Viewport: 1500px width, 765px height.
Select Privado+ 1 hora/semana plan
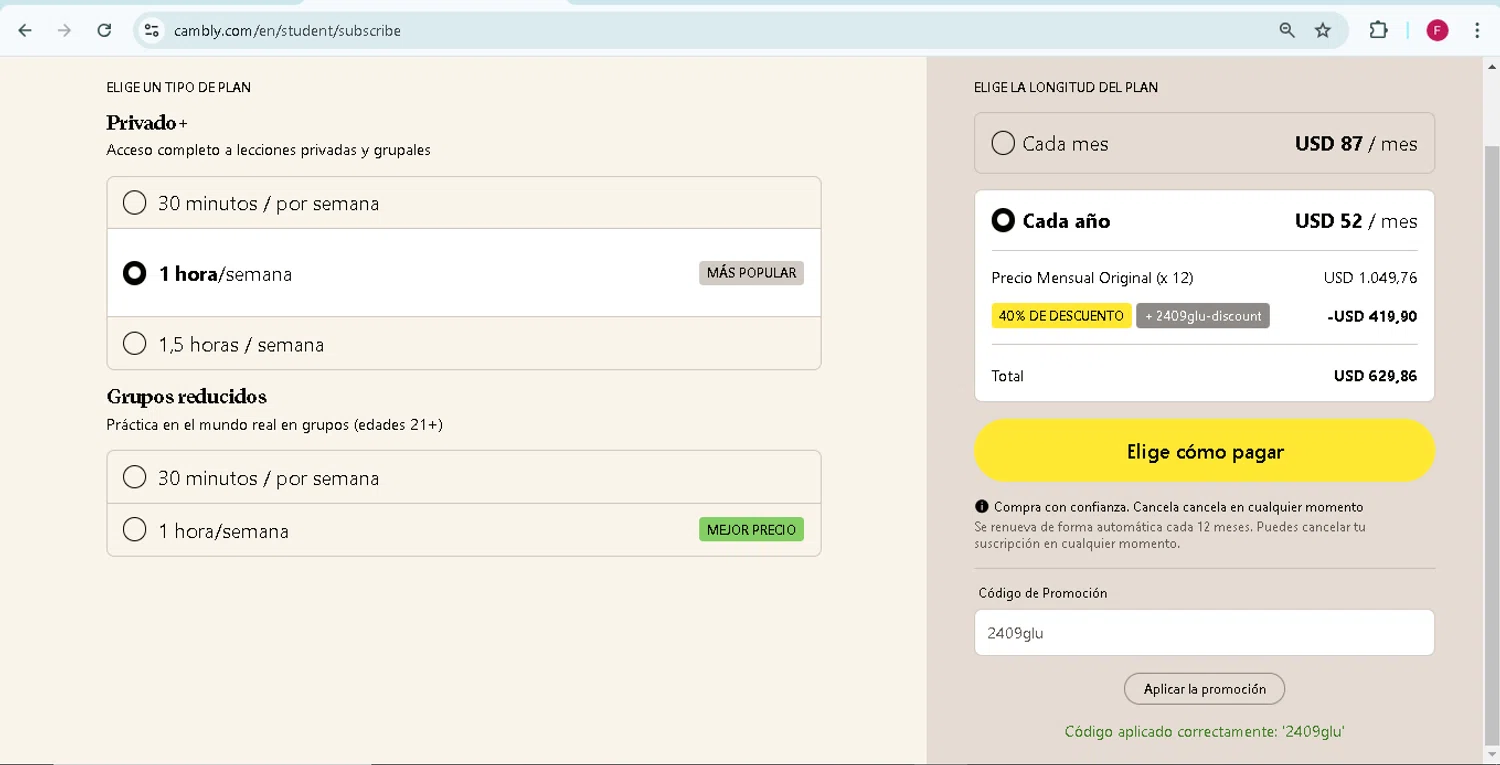coord(464,273)
